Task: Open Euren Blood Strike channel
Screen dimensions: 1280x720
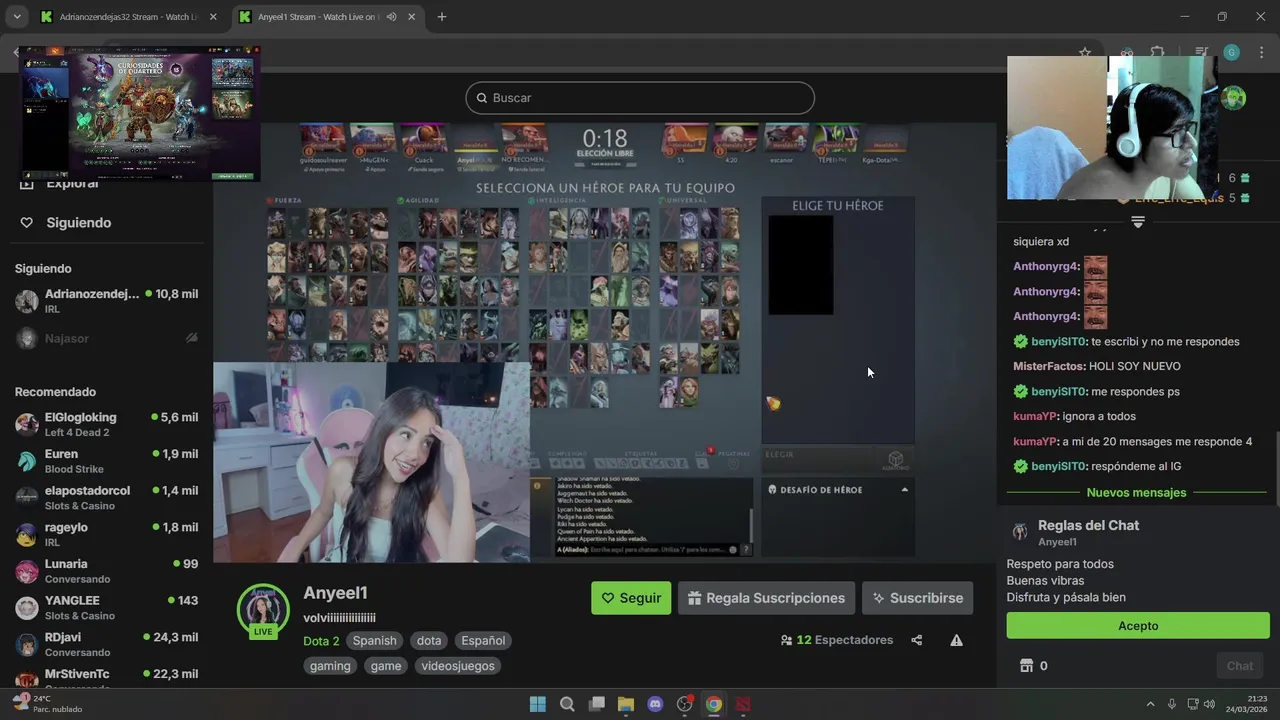Action: (106, 461)
